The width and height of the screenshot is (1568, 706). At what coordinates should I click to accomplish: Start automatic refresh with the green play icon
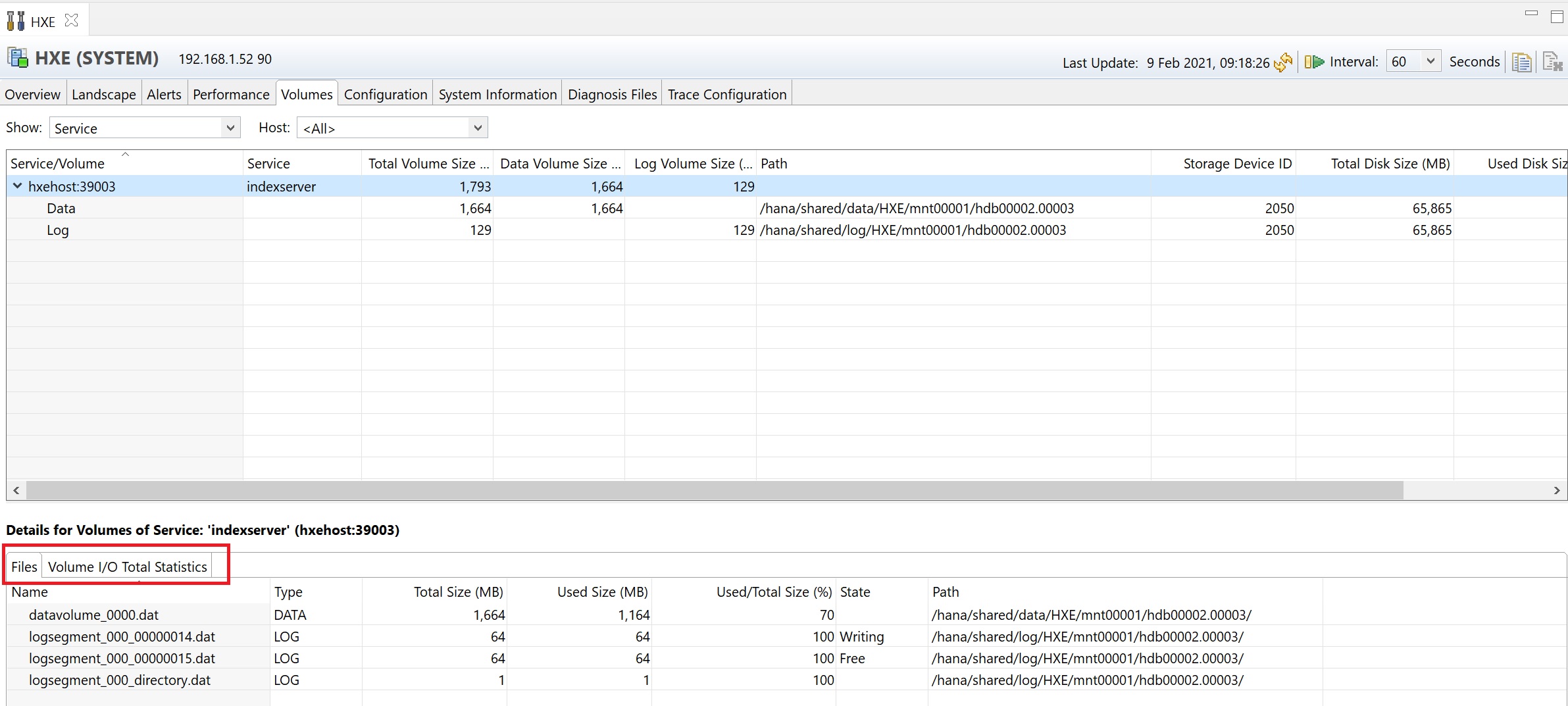[x=1314, y=62]
